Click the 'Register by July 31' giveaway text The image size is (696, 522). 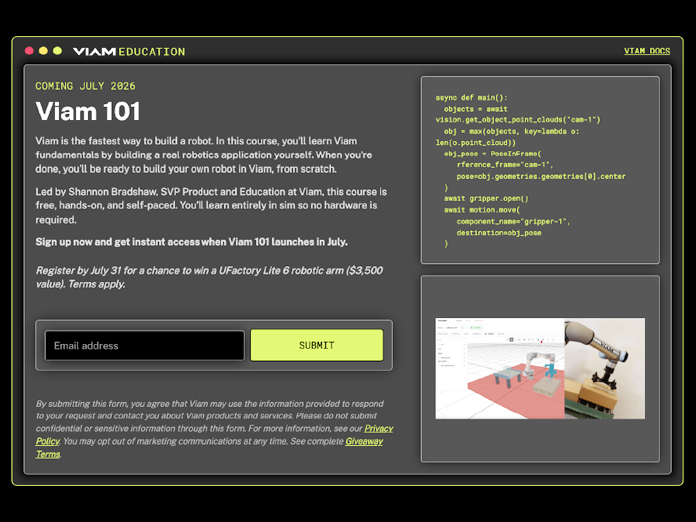point(209,277)
